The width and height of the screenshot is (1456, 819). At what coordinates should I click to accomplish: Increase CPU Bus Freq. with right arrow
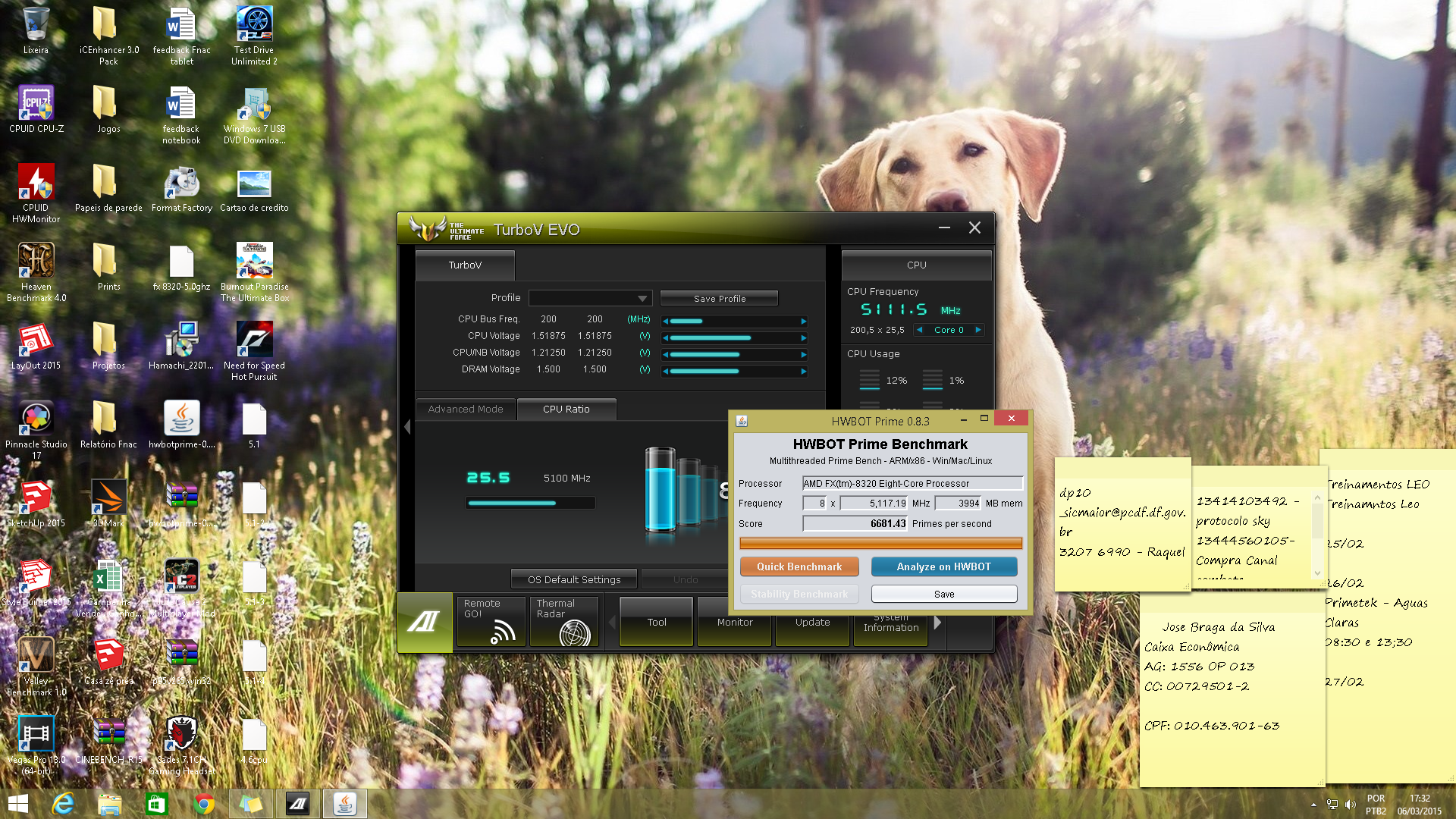[x=803, y=321]
